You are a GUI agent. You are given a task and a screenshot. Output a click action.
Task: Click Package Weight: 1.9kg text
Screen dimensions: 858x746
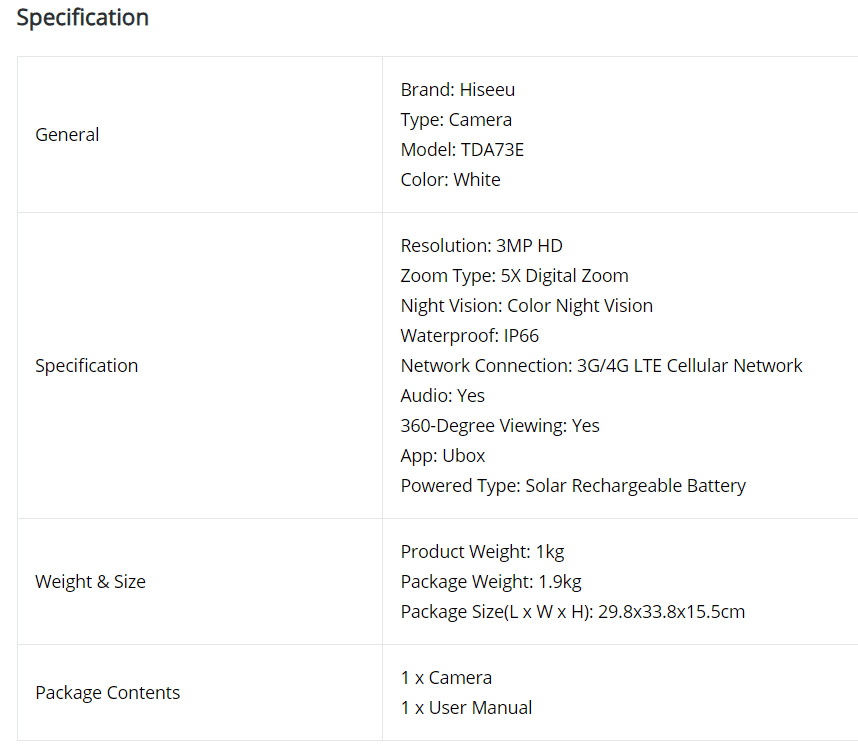(491, 582)
